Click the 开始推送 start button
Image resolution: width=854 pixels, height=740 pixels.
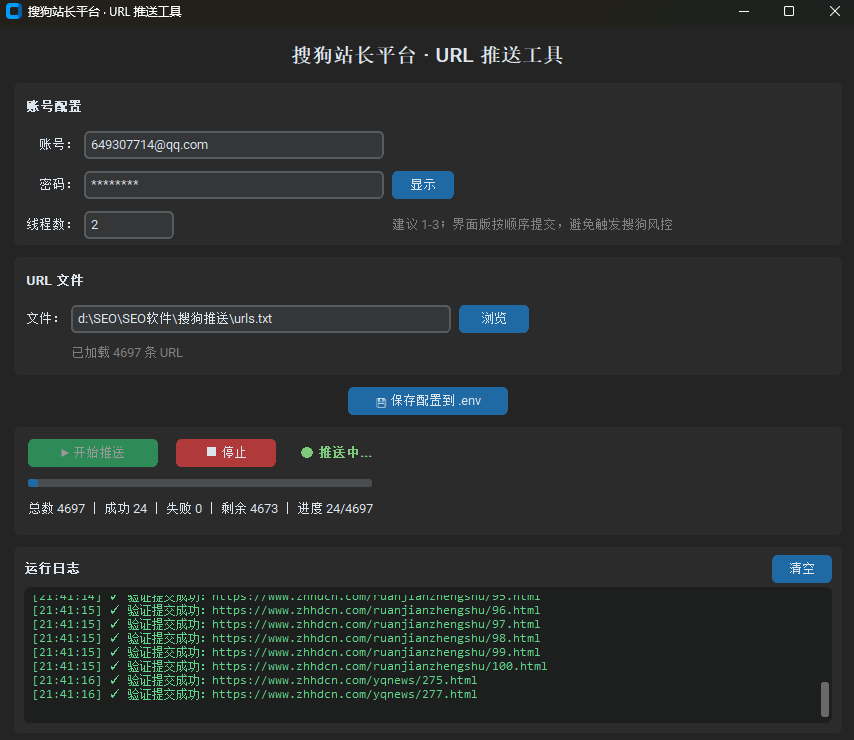[93, 452]
